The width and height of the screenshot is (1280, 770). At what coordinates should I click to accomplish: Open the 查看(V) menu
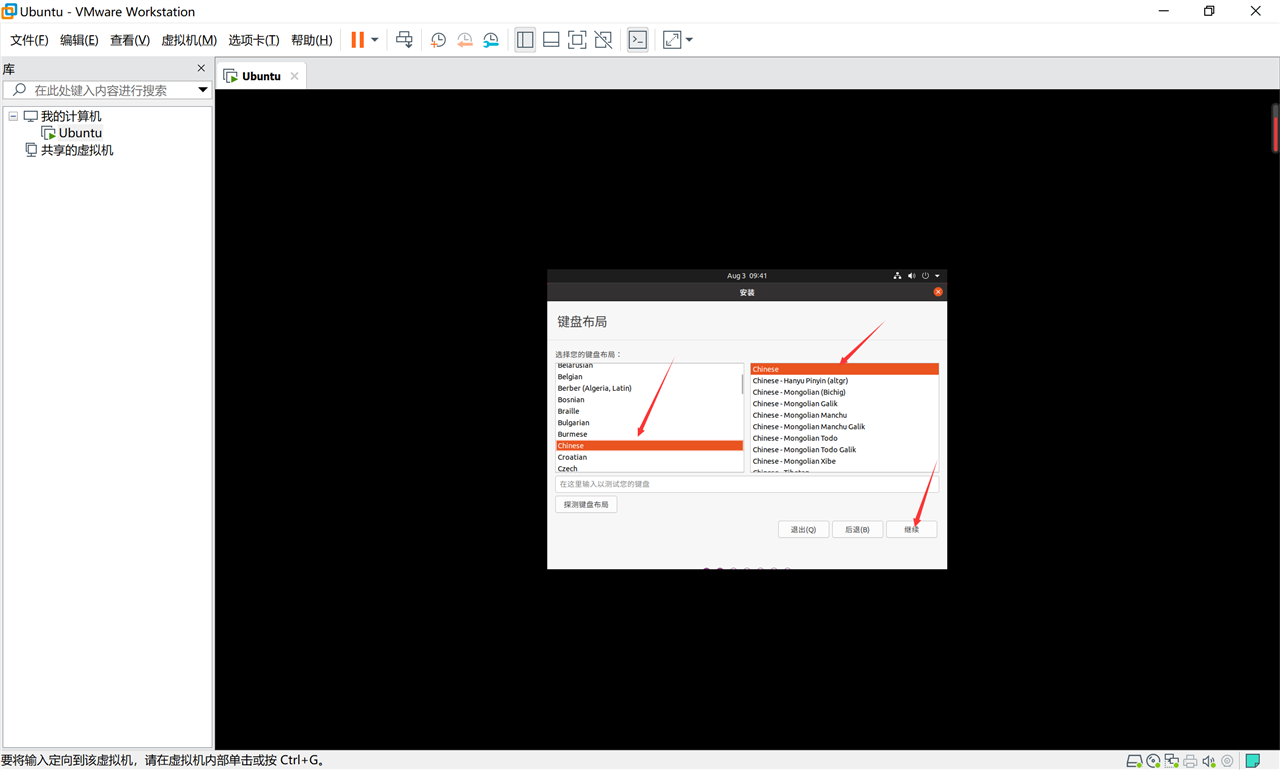click(x=130, y=40)
